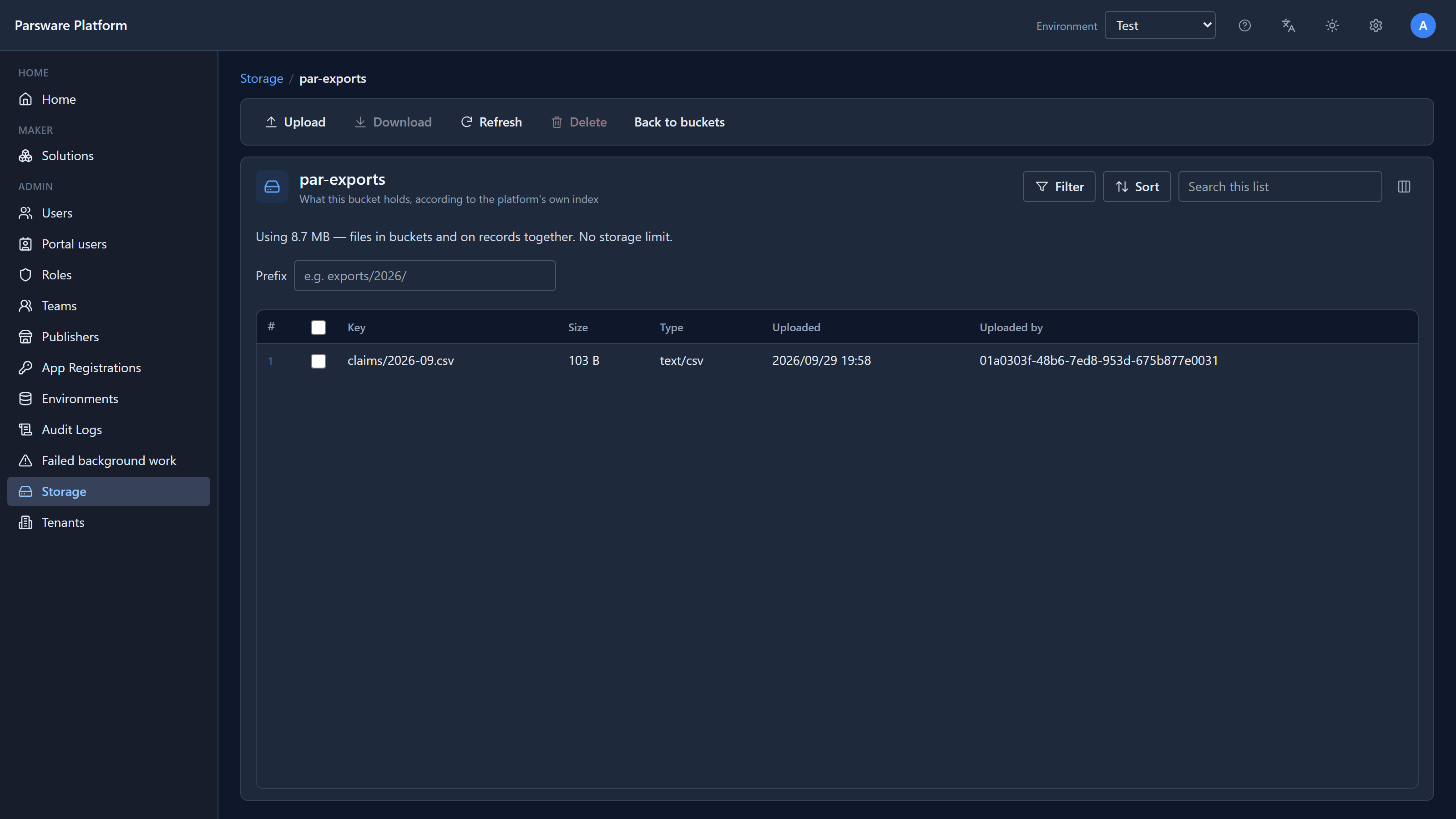Click the uploader ID 01a0303f-48b6-7ed8-953d-675b877e0031

(x=1099, y=361)
